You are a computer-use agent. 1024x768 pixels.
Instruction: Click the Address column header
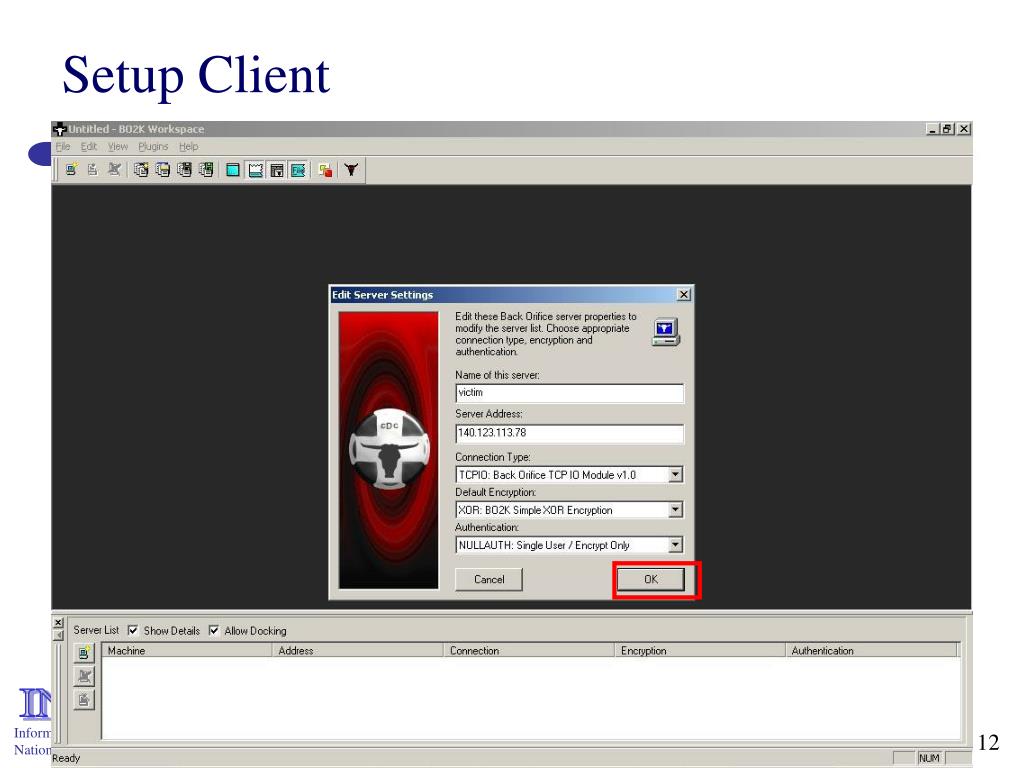(358, 650)
